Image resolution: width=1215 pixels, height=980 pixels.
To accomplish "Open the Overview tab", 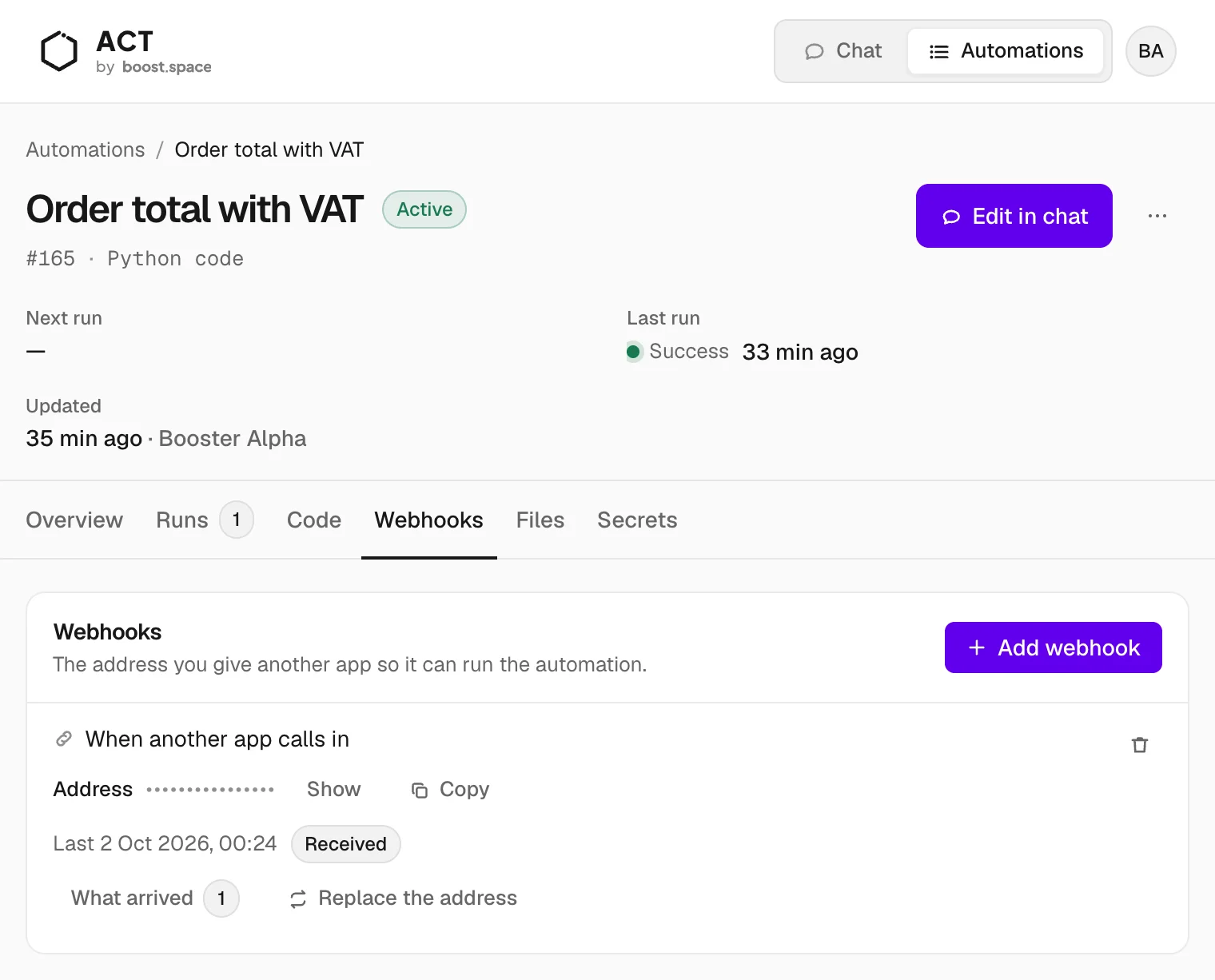I will point(74,520).
